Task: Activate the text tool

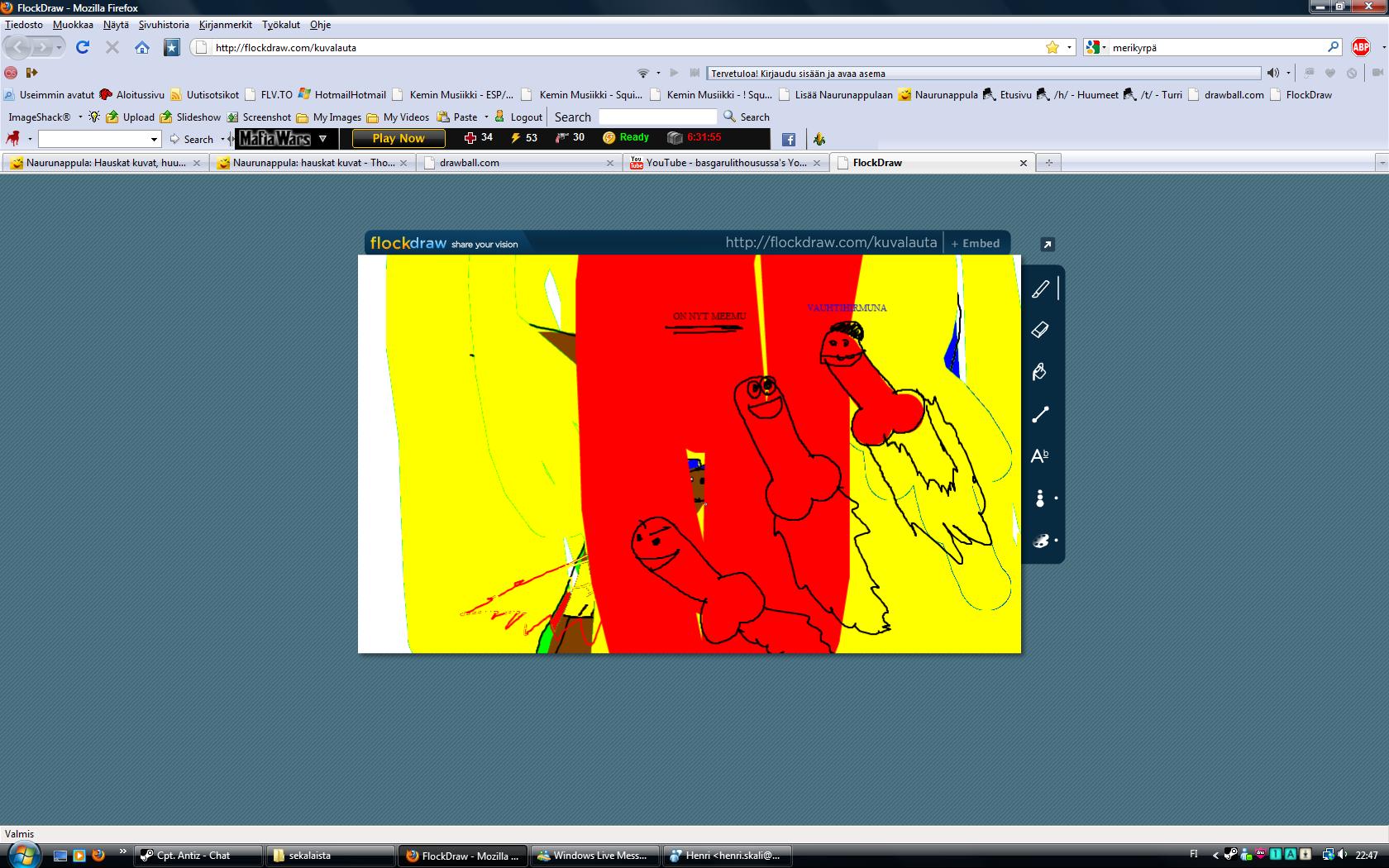Action: [1040, 456]
